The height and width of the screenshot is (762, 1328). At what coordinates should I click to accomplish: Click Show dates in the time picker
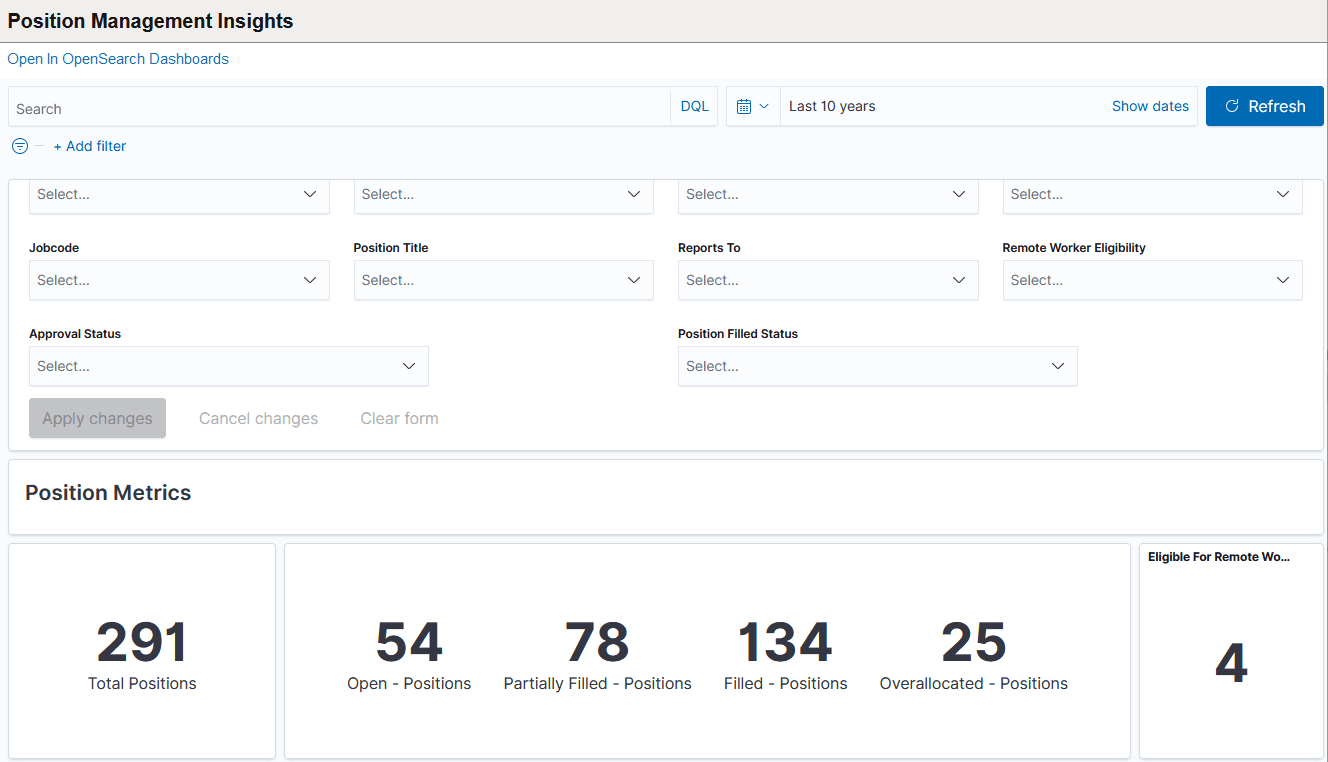pos(1150,106)
